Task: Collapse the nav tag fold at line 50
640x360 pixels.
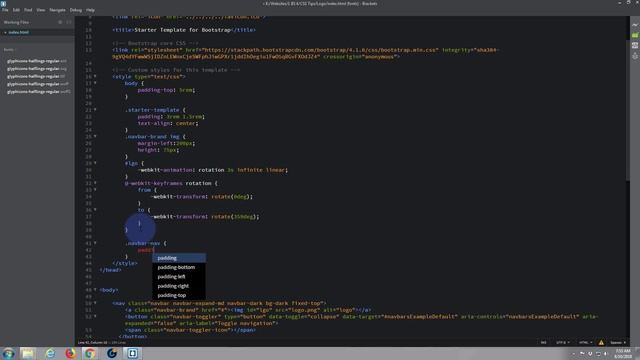Action: (x=96, y=303)
